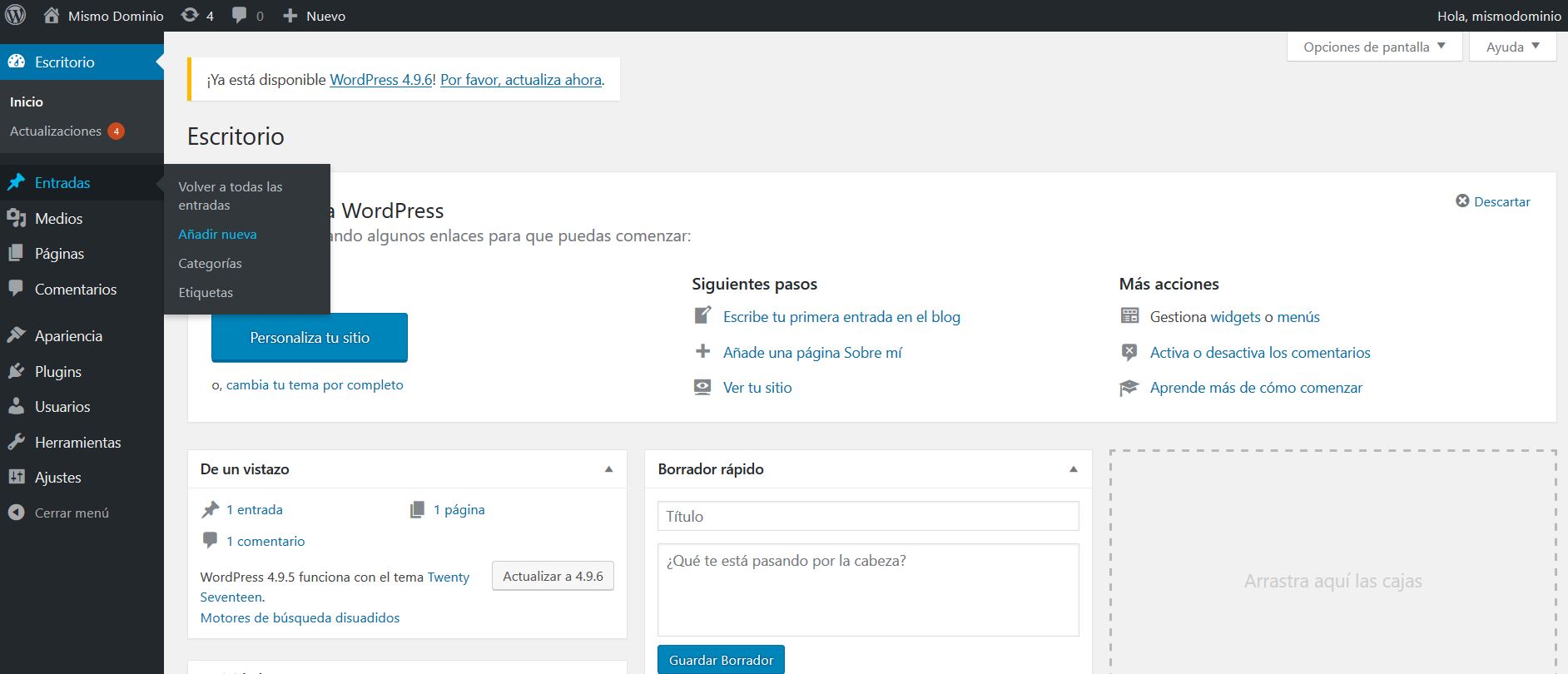Click the edit icon beside Escribe tu primera entrada
The width and height of the screenshot is (1568, 674).
703,316
